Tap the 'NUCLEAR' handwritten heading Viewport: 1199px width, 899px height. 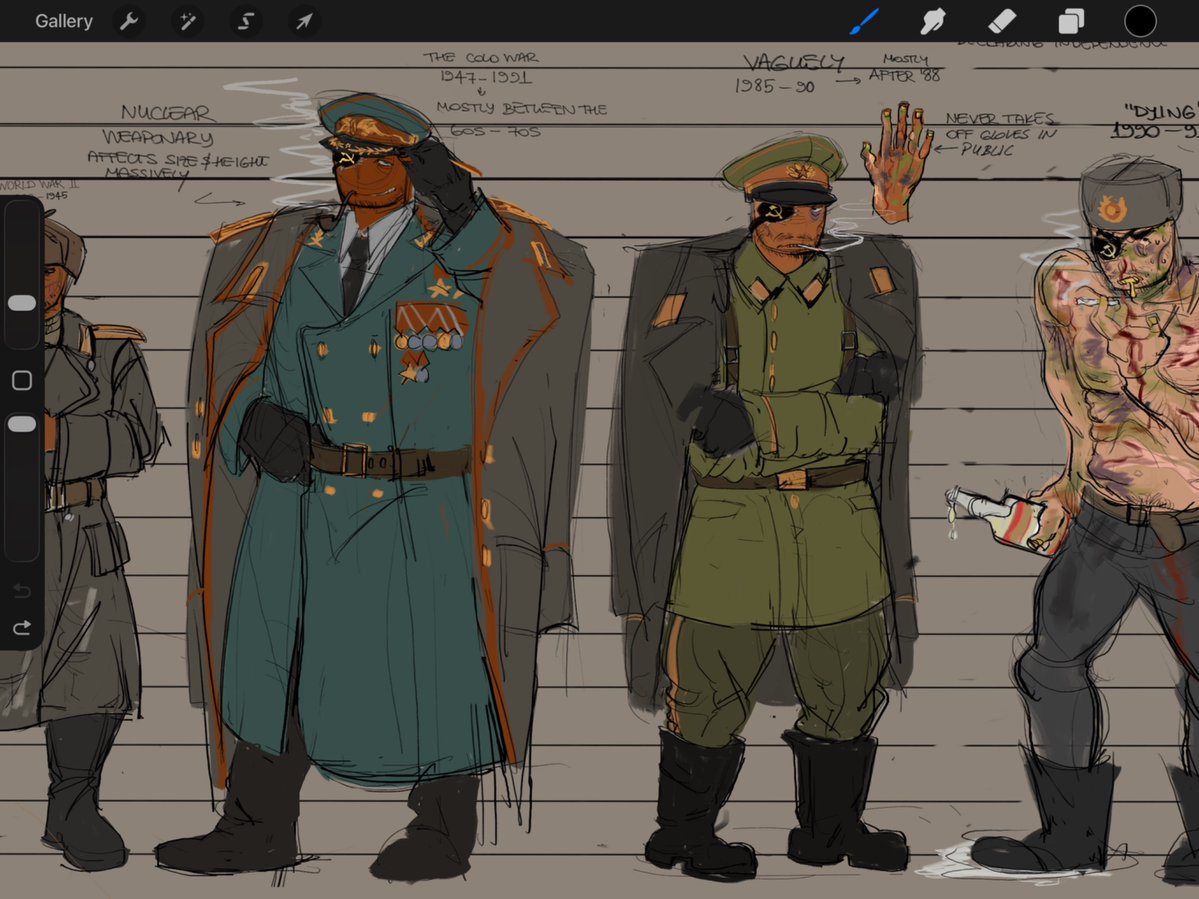pos(167,113)
